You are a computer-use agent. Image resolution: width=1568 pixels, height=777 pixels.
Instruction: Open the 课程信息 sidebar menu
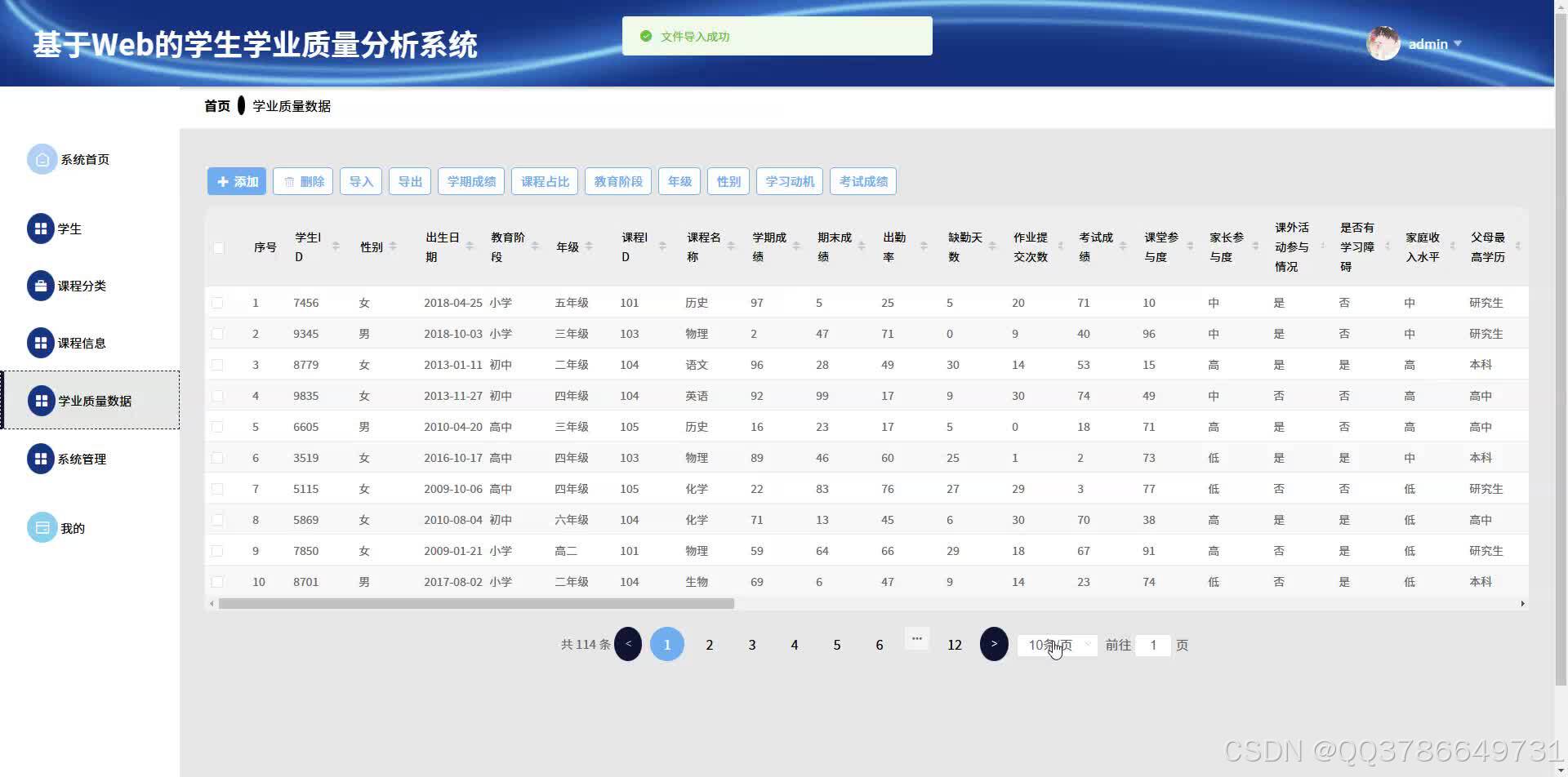(x=82, y=343)
